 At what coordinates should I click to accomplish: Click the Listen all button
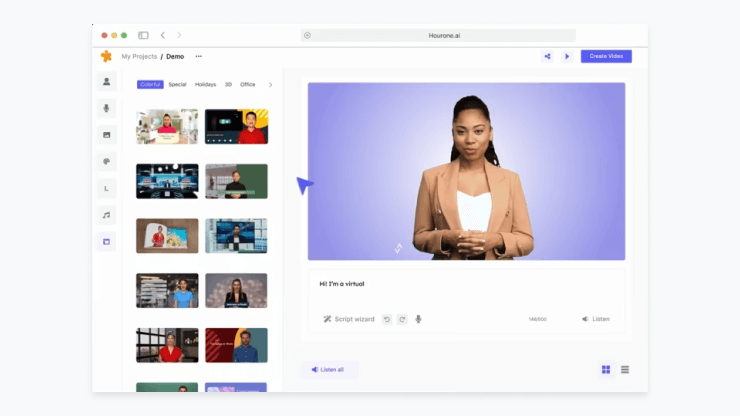tap(328, 370)
